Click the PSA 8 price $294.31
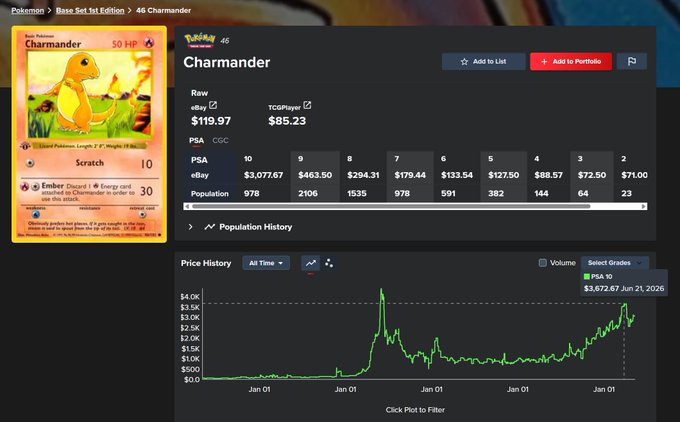 (363, 175)
